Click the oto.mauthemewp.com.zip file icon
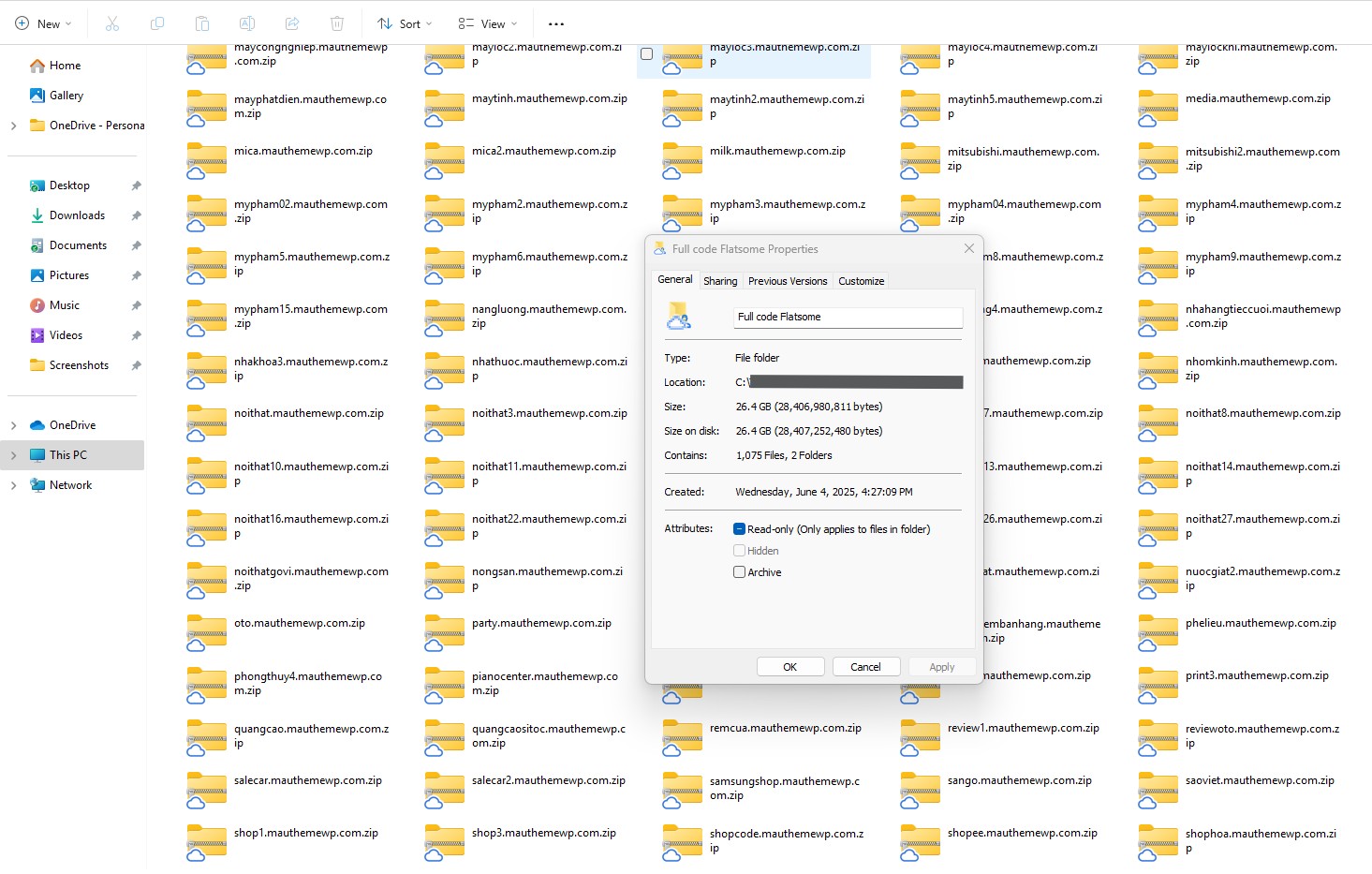 (206, 631)
